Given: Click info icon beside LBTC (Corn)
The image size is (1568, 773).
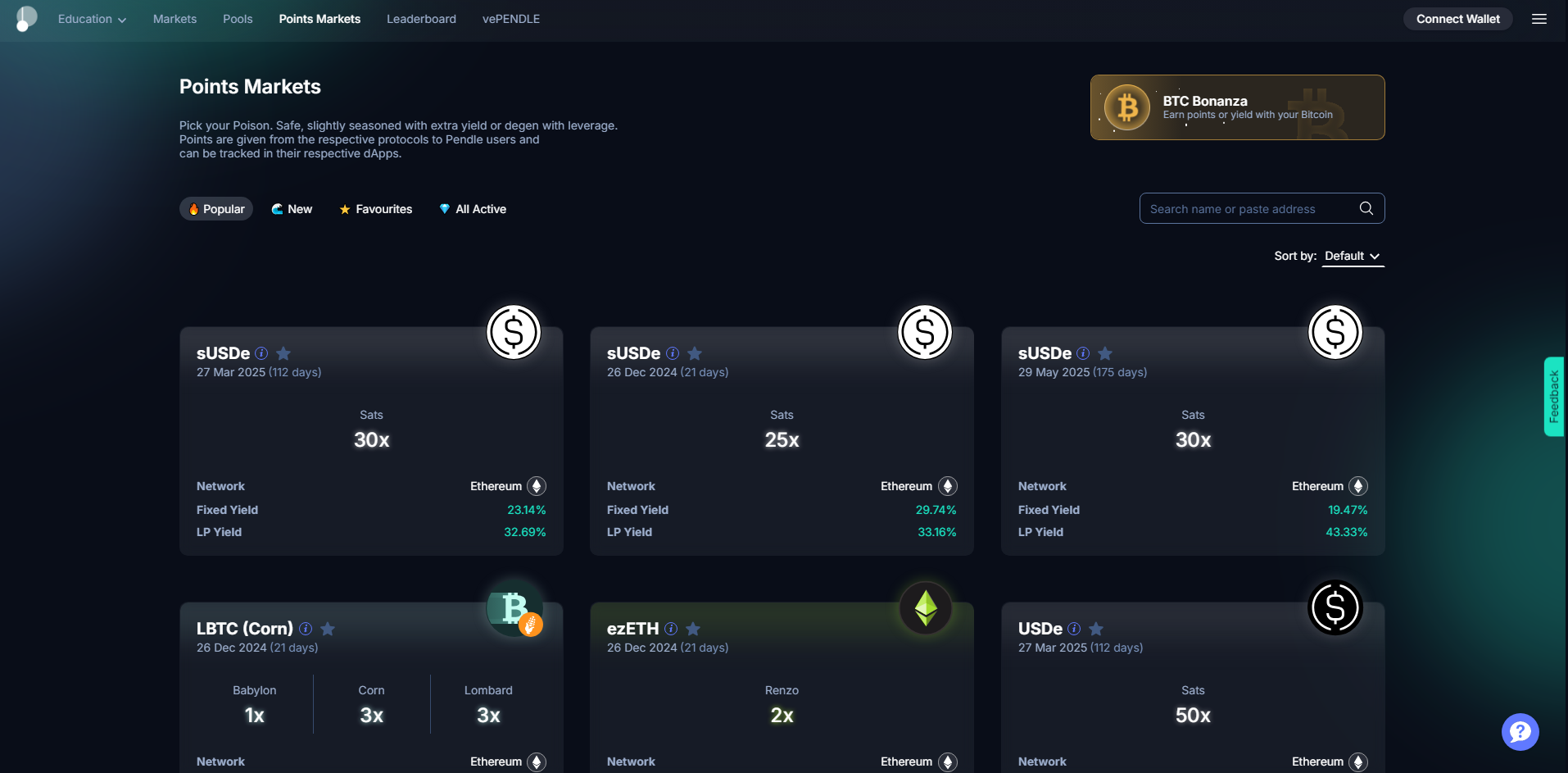Looking at the screenshot, I should [306, 629].
